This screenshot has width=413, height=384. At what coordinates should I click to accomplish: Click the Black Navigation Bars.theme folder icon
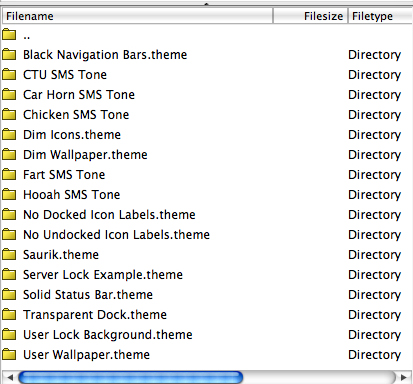(9, 54)
